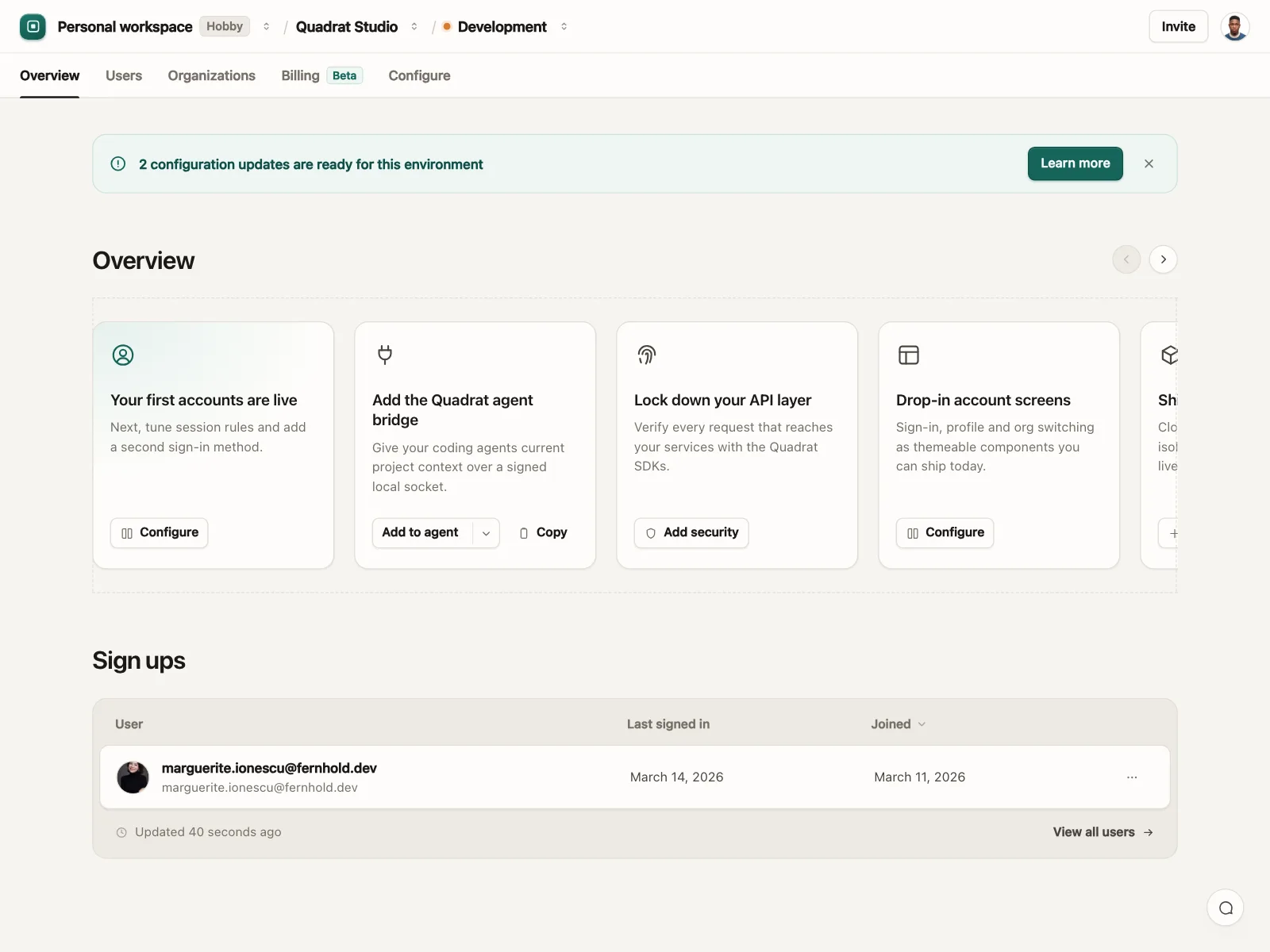This screenshot has height=952, width=1270.
Task: Go to previous overview cards page
Action: [x=1126, y=259]
